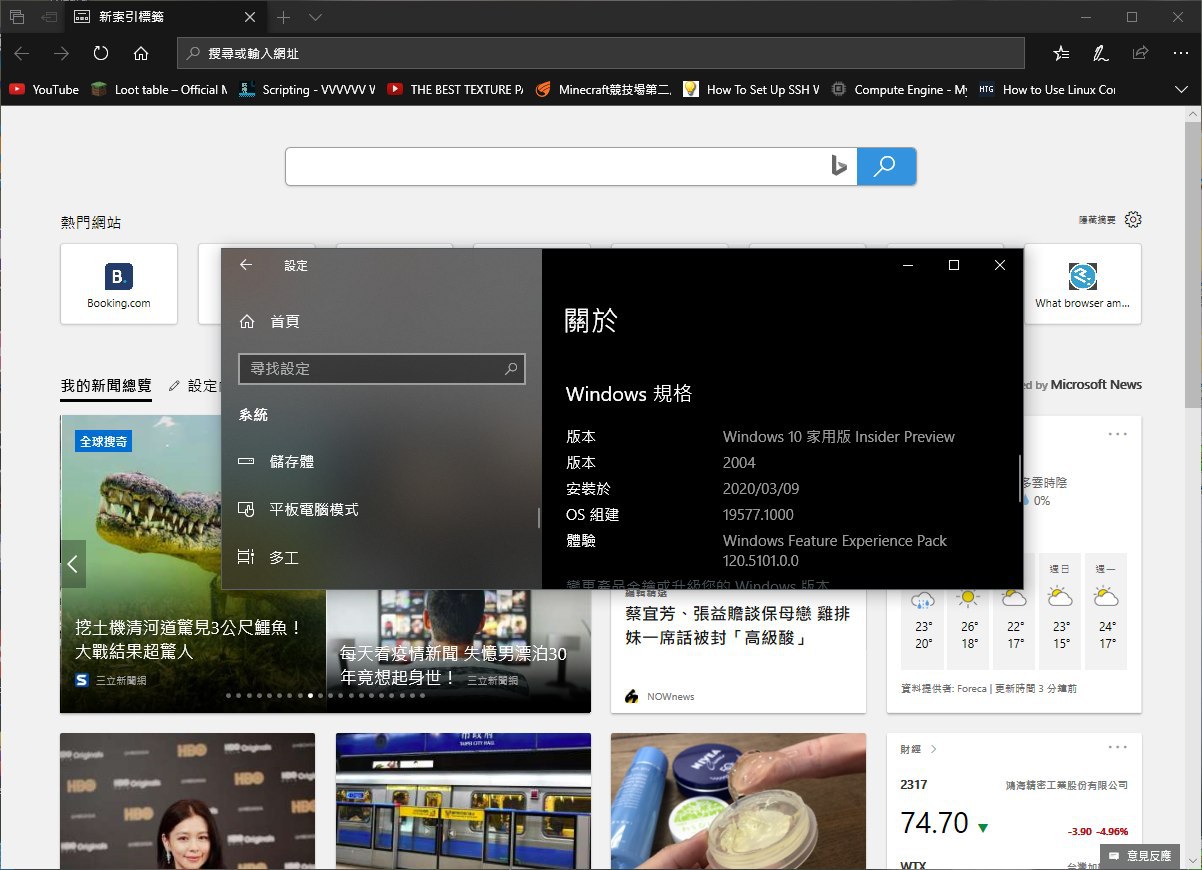Expand the tab previews chevron
Viewport: 1202px width, 870px height.
(x=315, y=17)
